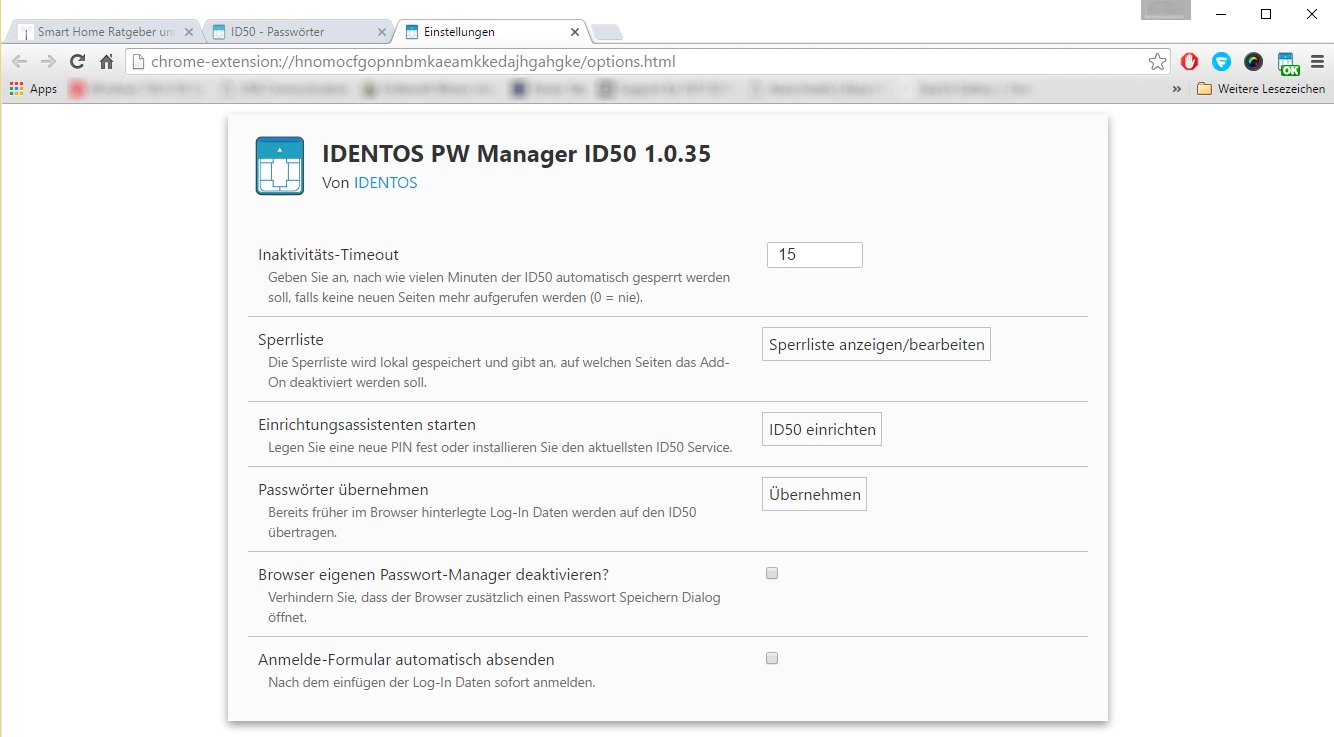Switch to the 'ID50 - Passwörter' tab

point(290,32)
